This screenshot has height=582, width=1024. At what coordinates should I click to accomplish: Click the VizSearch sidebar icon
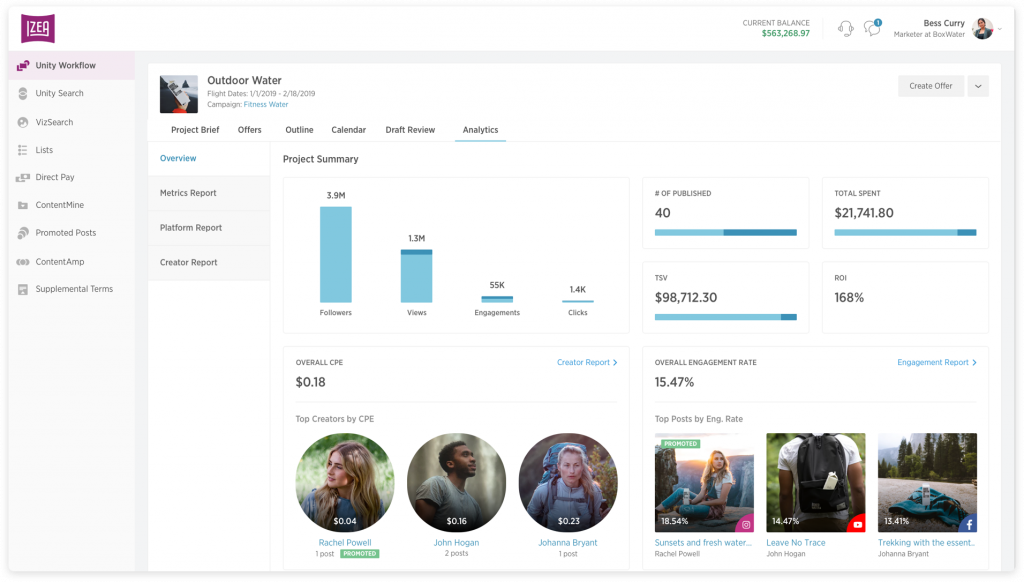[23, 122]
